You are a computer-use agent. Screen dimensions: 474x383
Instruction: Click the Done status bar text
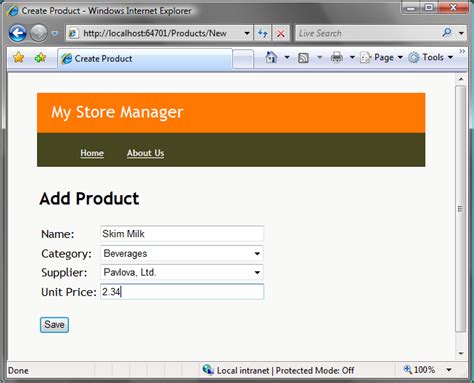(18, 370)
